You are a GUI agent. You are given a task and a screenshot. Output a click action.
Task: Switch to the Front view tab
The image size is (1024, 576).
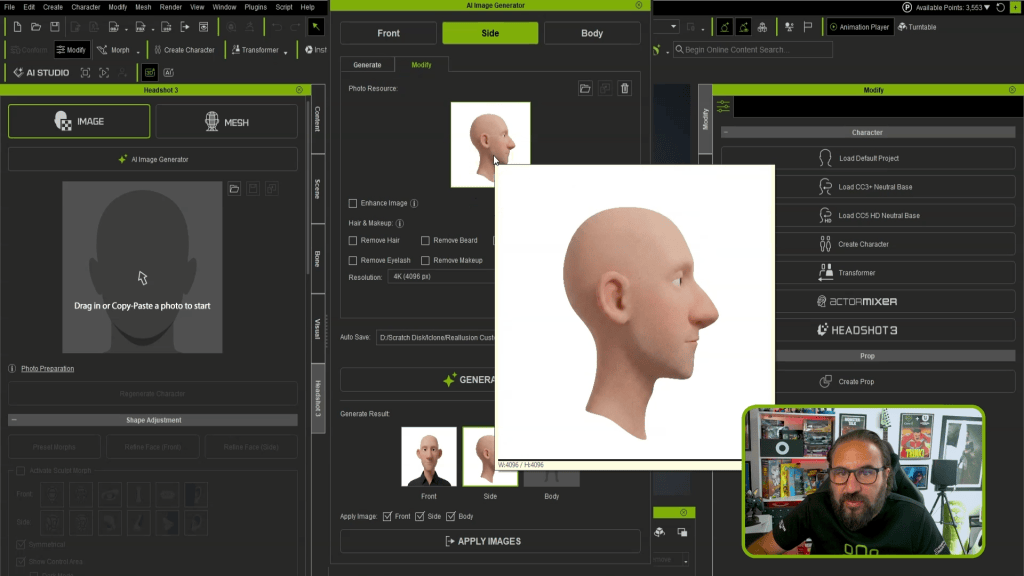tap(389, 33)
